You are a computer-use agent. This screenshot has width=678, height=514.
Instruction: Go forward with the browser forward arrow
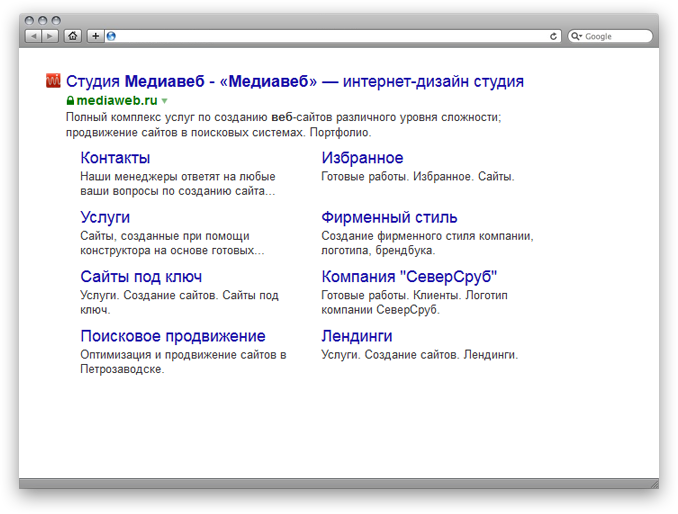[50, 36]
